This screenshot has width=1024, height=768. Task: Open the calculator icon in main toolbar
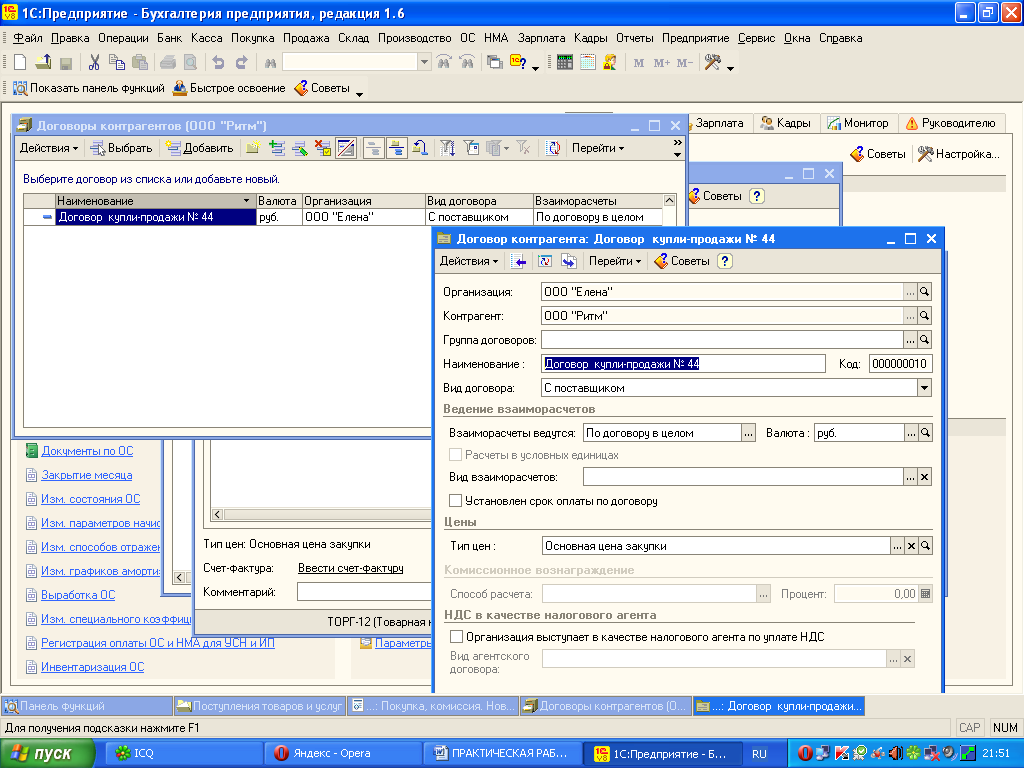pyautogui.click(x=565, y=63)
